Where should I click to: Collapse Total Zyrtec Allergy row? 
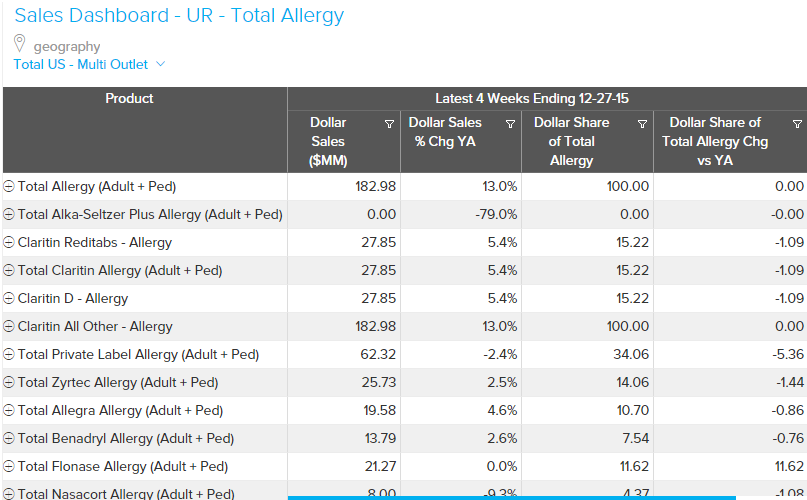9,383
